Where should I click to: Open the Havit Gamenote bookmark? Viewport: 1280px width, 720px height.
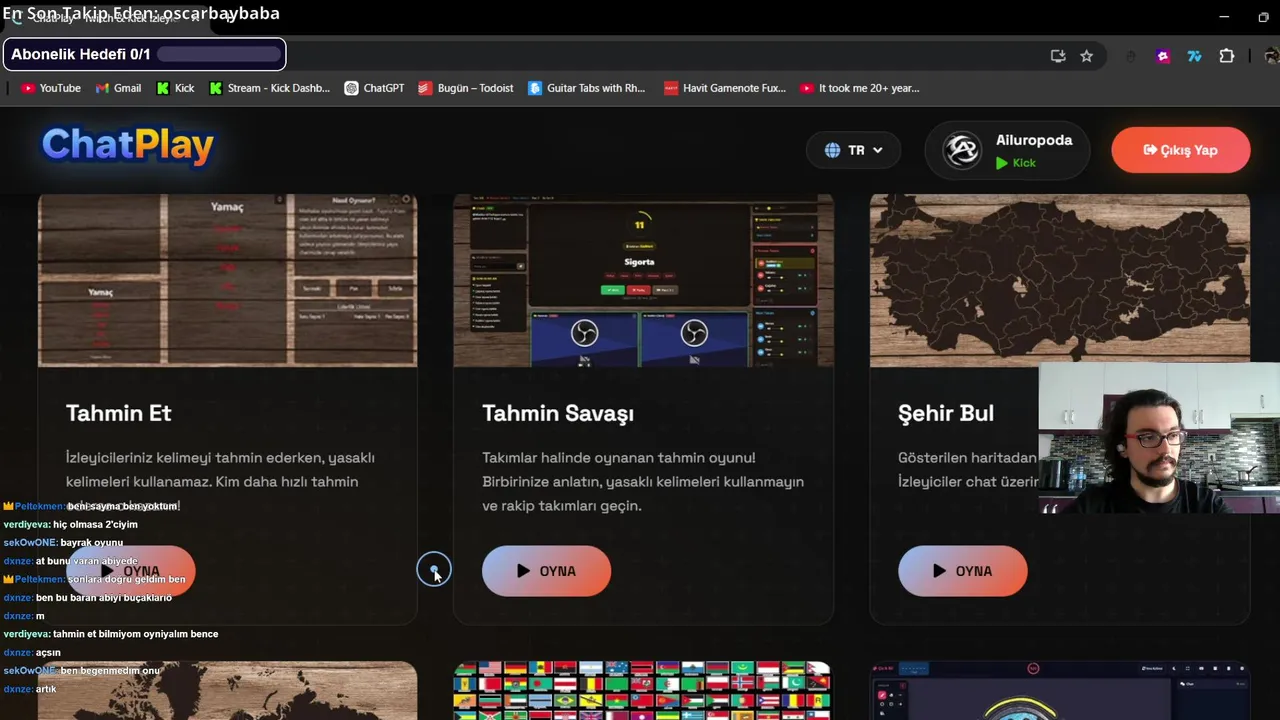click(x=725, y=88)
